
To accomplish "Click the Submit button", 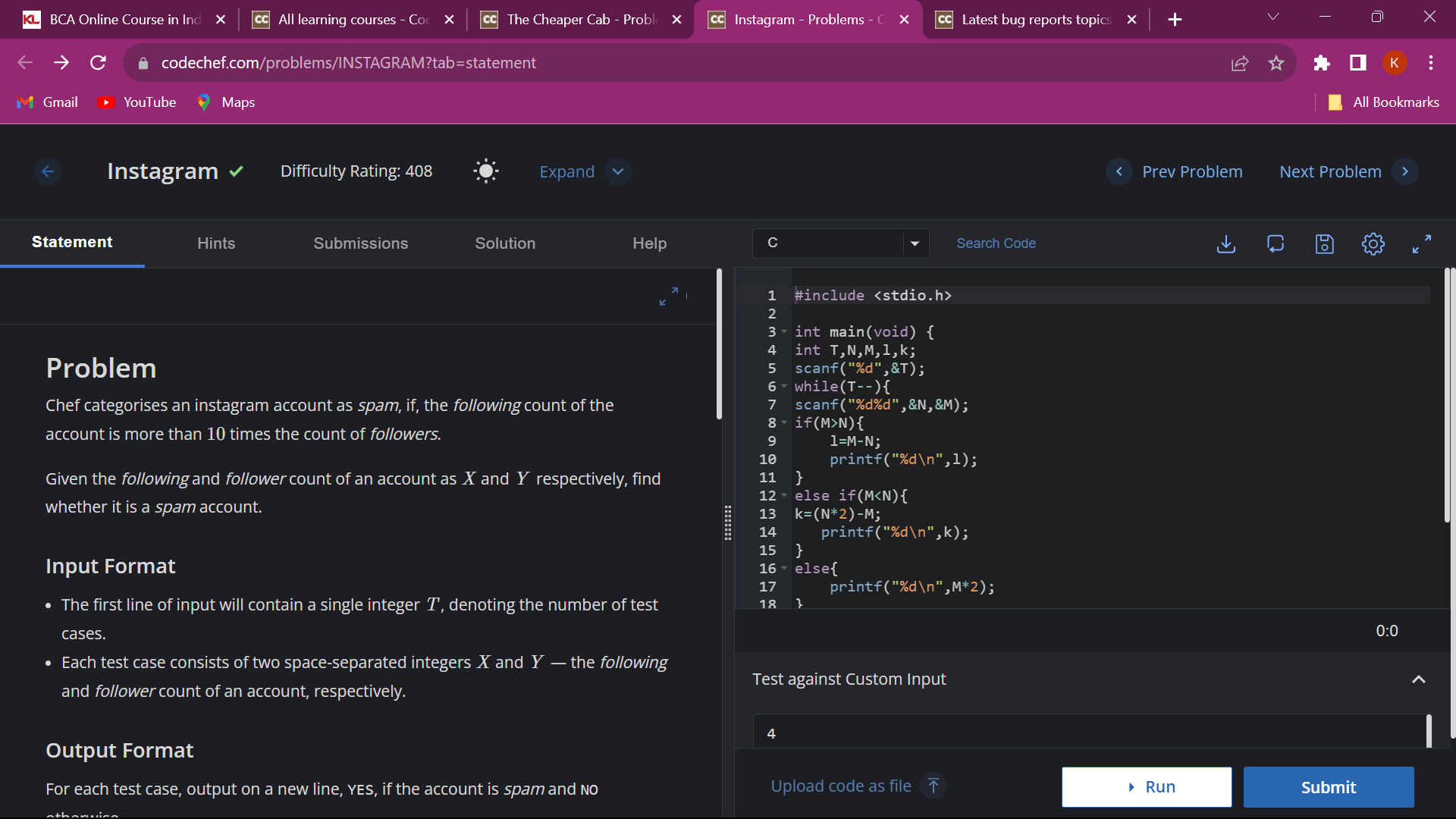I will pos(1328,787).
